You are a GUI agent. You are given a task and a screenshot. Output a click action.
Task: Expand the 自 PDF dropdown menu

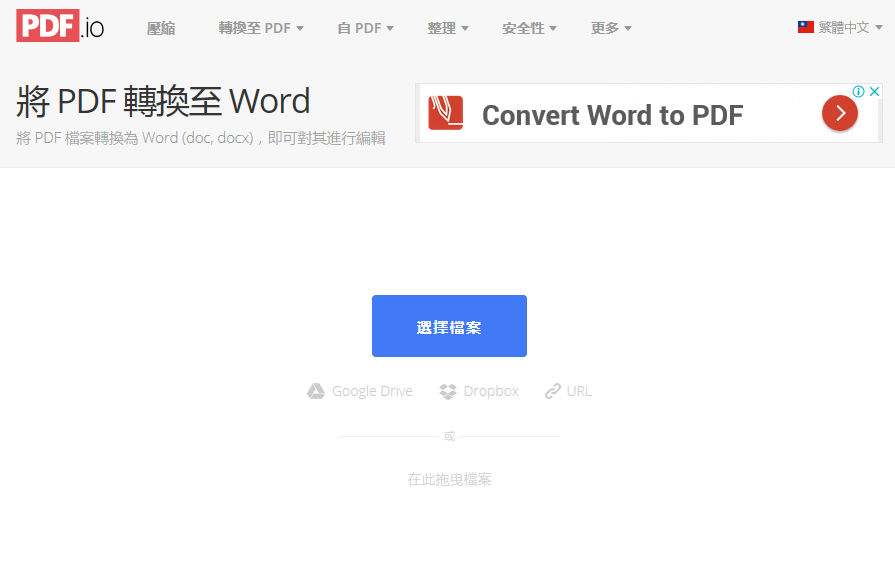click(x=365, y=28)
